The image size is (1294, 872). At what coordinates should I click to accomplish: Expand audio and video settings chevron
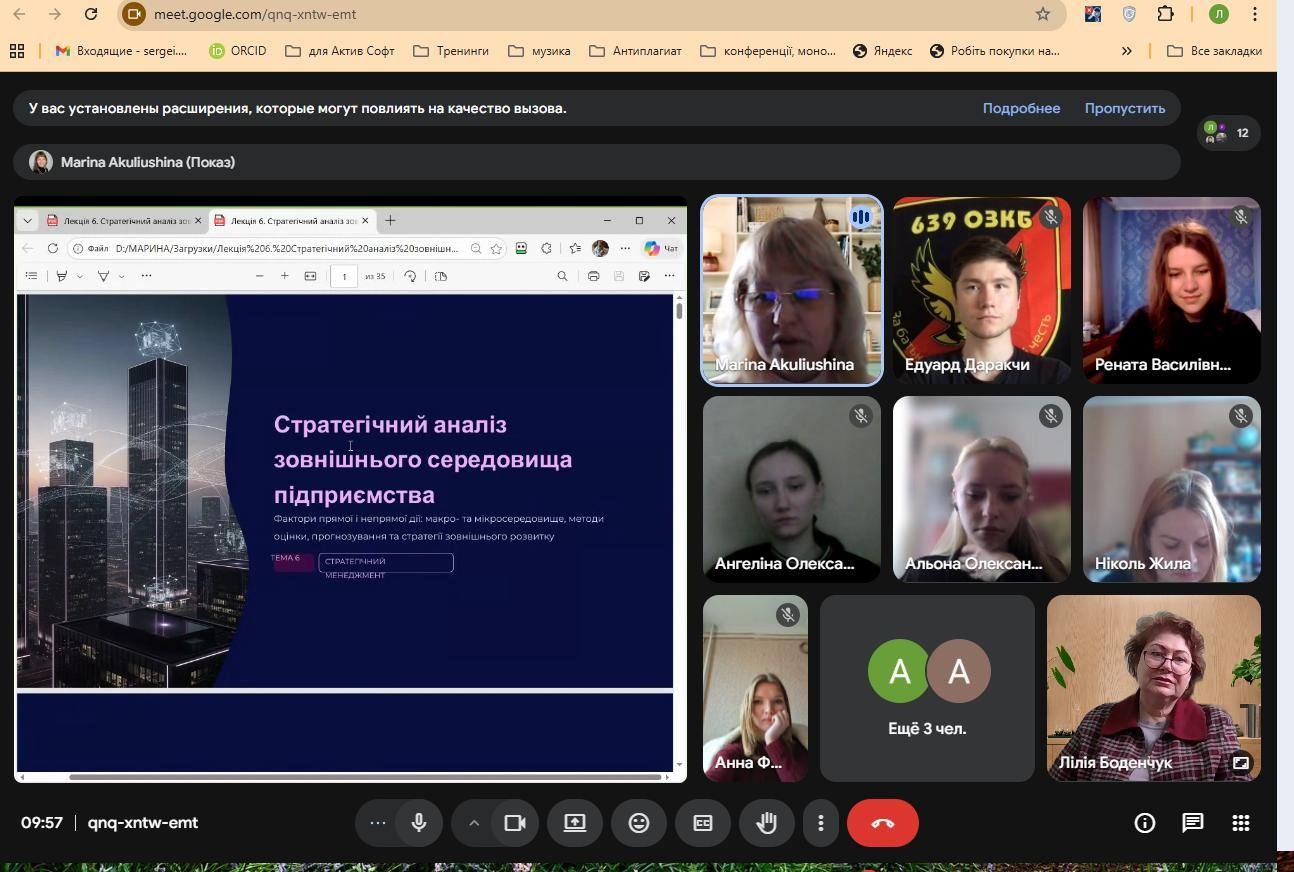coord(474,823)
